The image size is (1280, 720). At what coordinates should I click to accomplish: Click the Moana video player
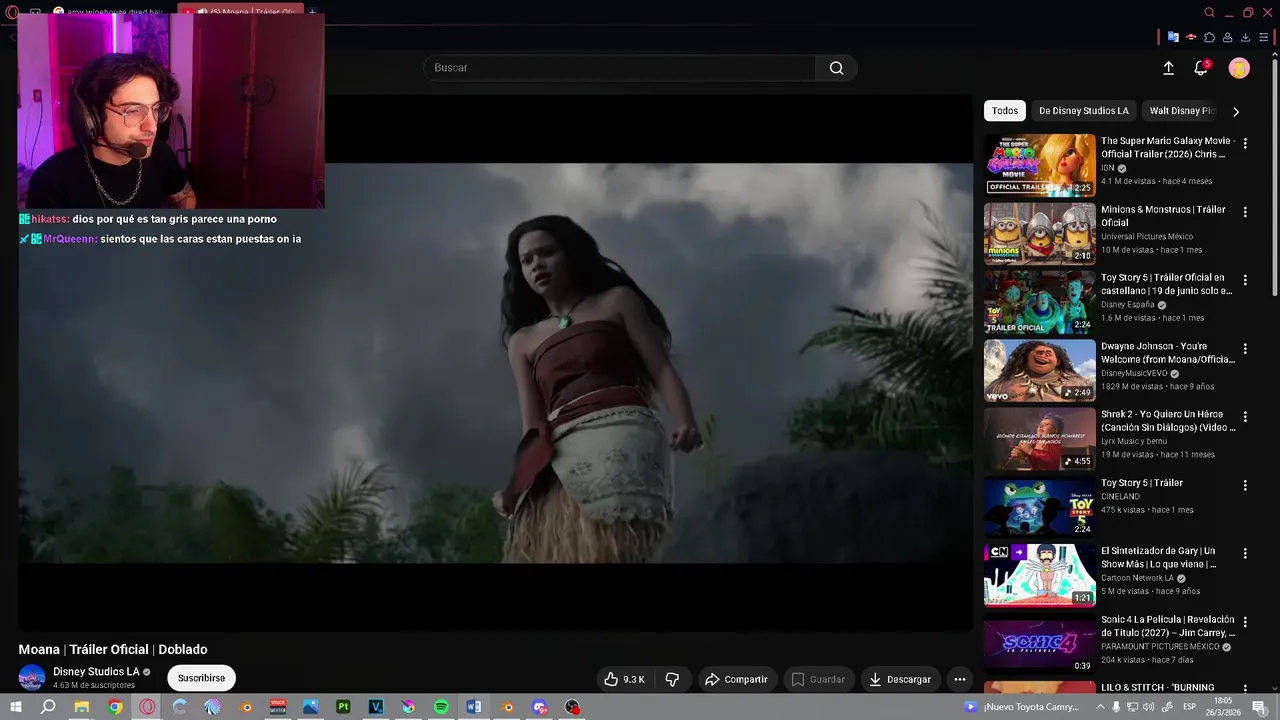(496, 363)
